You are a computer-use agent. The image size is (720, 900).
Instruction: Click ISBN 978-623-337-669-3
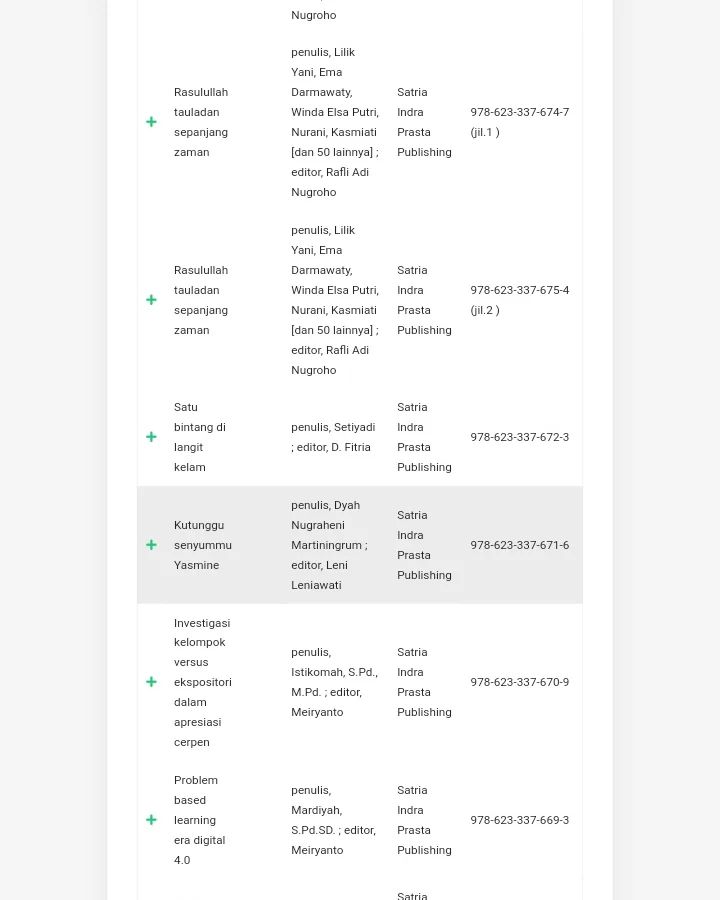point(519,820)
